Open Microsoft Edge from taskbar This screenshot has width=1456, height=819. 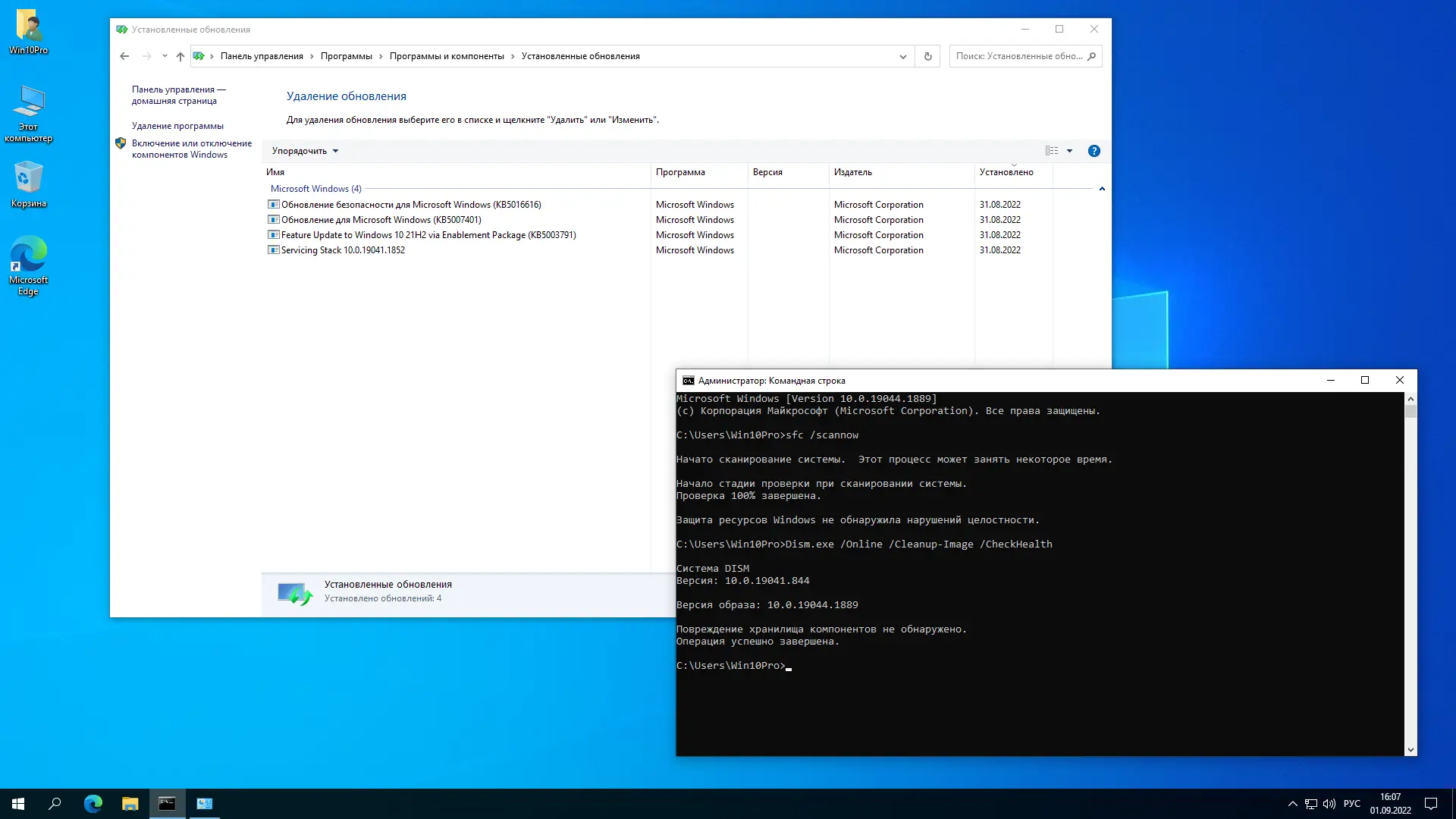pos(93,804)
